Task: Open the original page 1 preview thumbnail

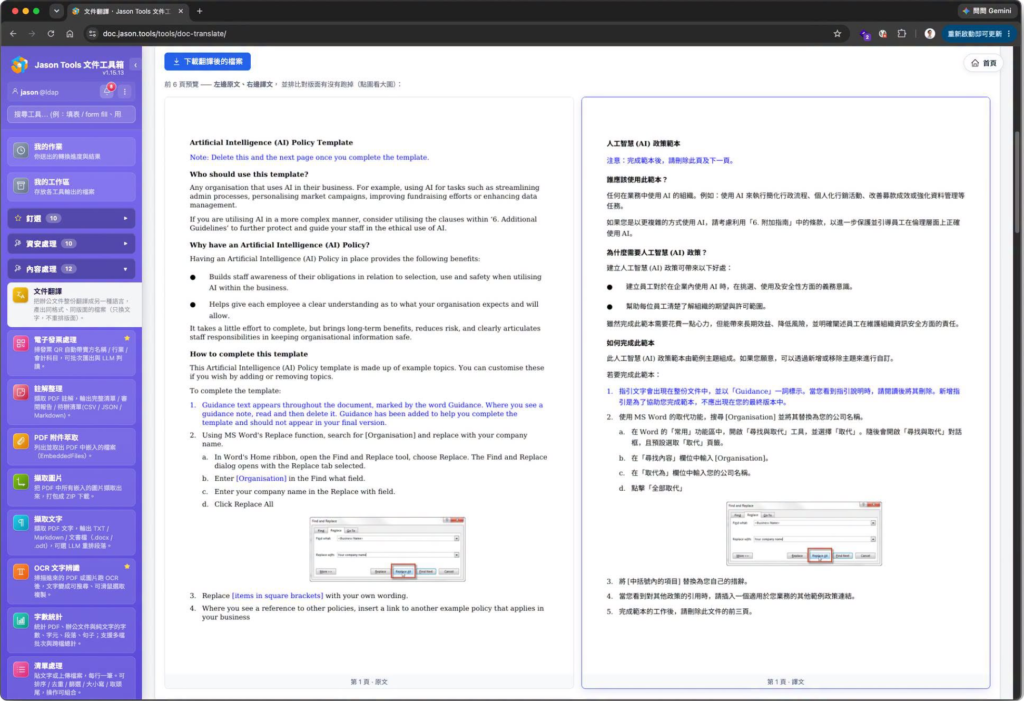Action: click(369, 392)
